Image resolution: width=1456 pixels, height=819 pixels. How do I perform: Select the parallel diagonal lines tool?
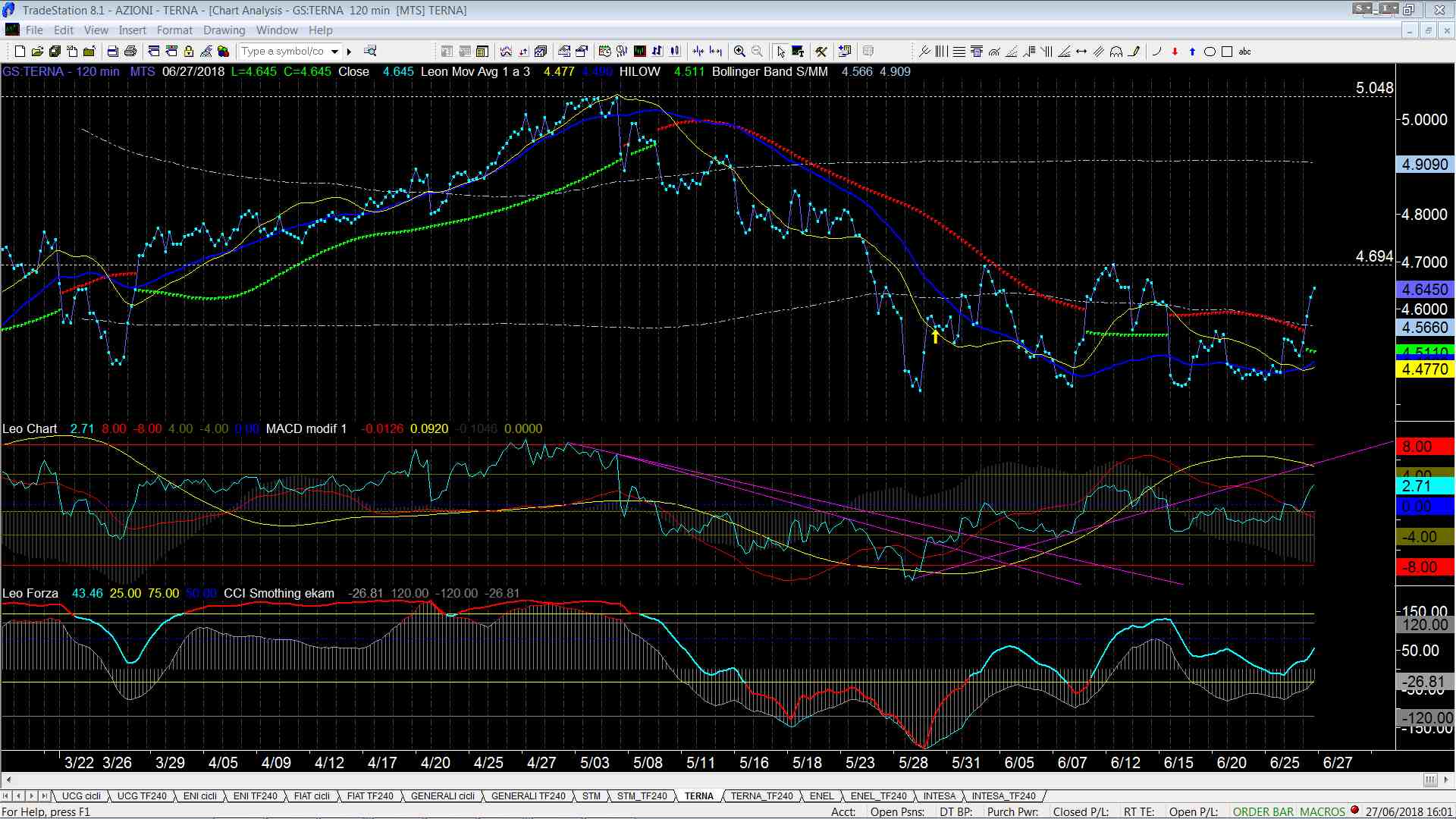point(1099,52)
